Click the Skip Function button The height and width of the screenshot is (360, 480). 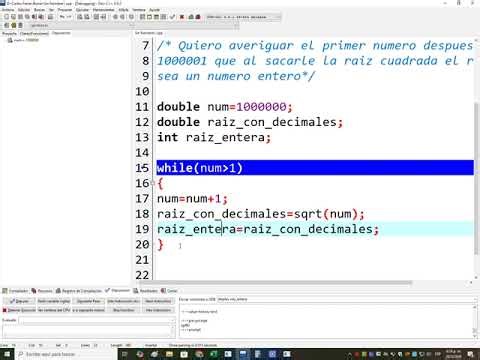124,310
